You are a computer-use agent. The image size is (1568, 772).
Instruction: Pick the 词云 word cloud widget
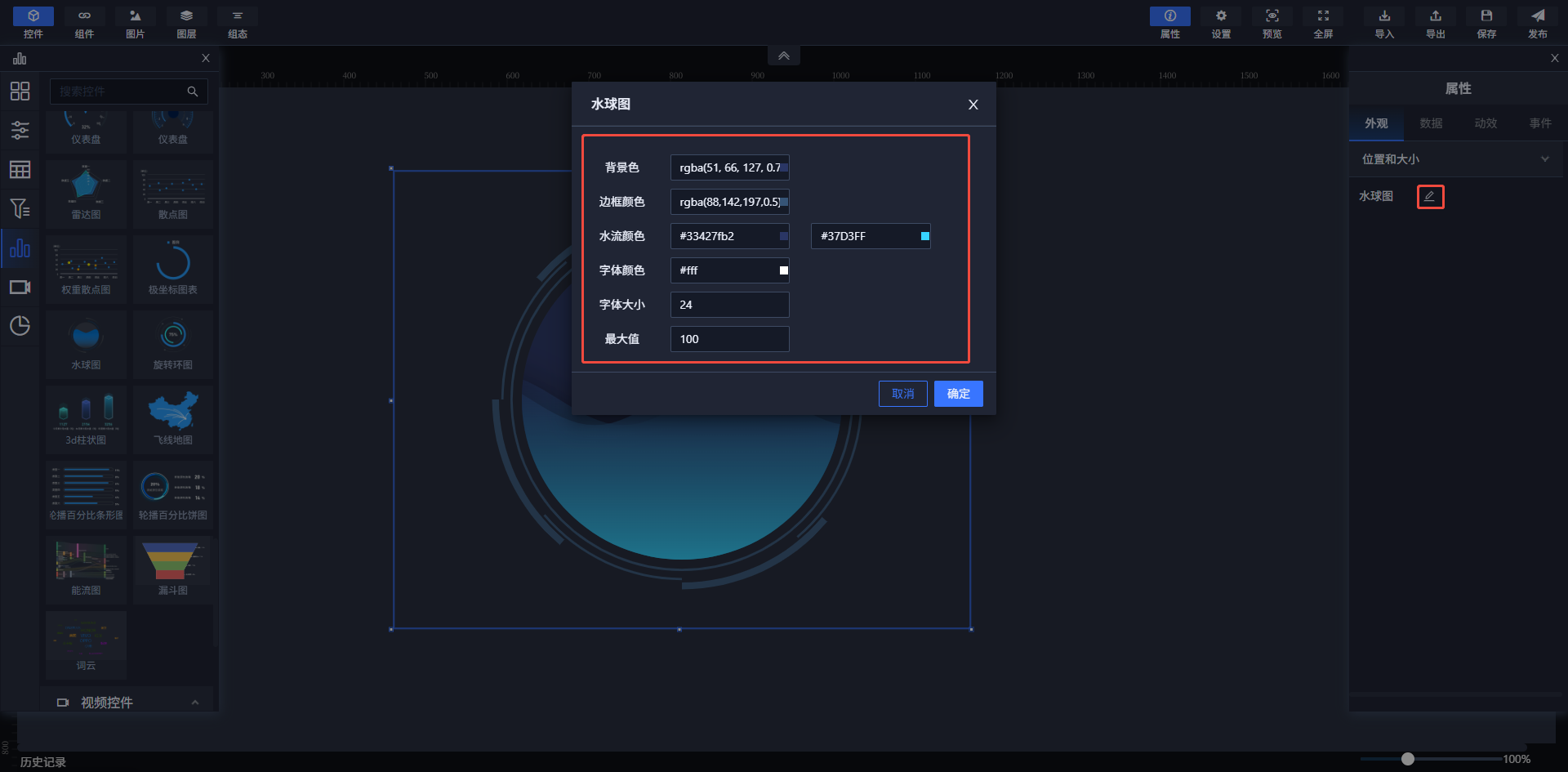[x=86, y=645]
